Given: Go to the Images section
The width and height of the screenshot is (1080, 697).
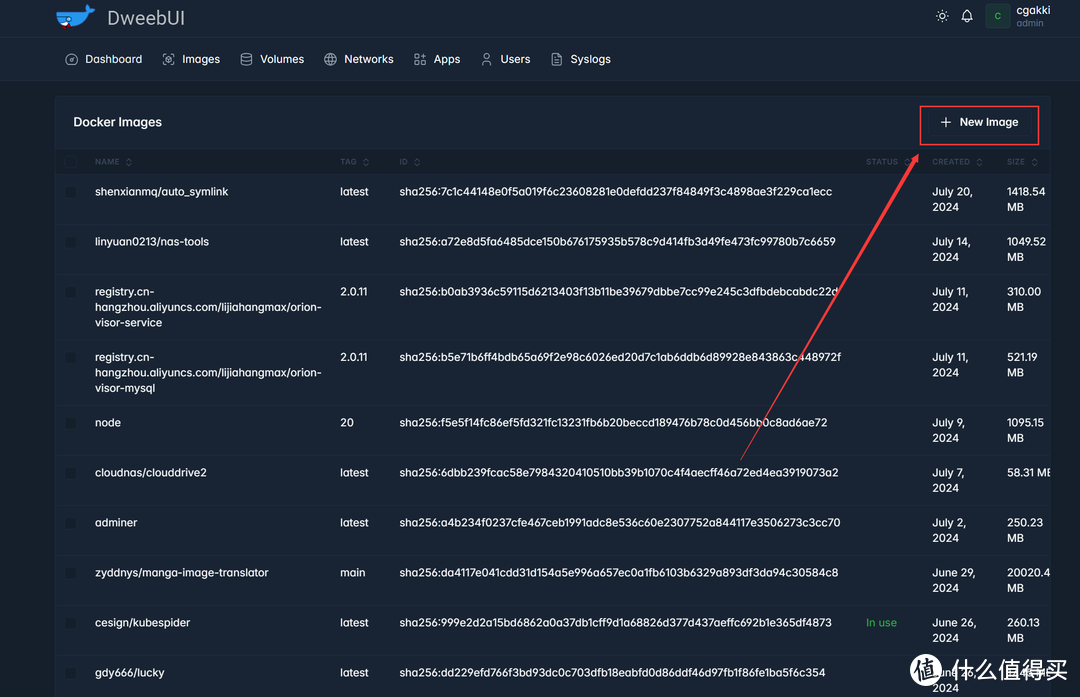Looking at the screenshot, I should [x=191, y=59].
